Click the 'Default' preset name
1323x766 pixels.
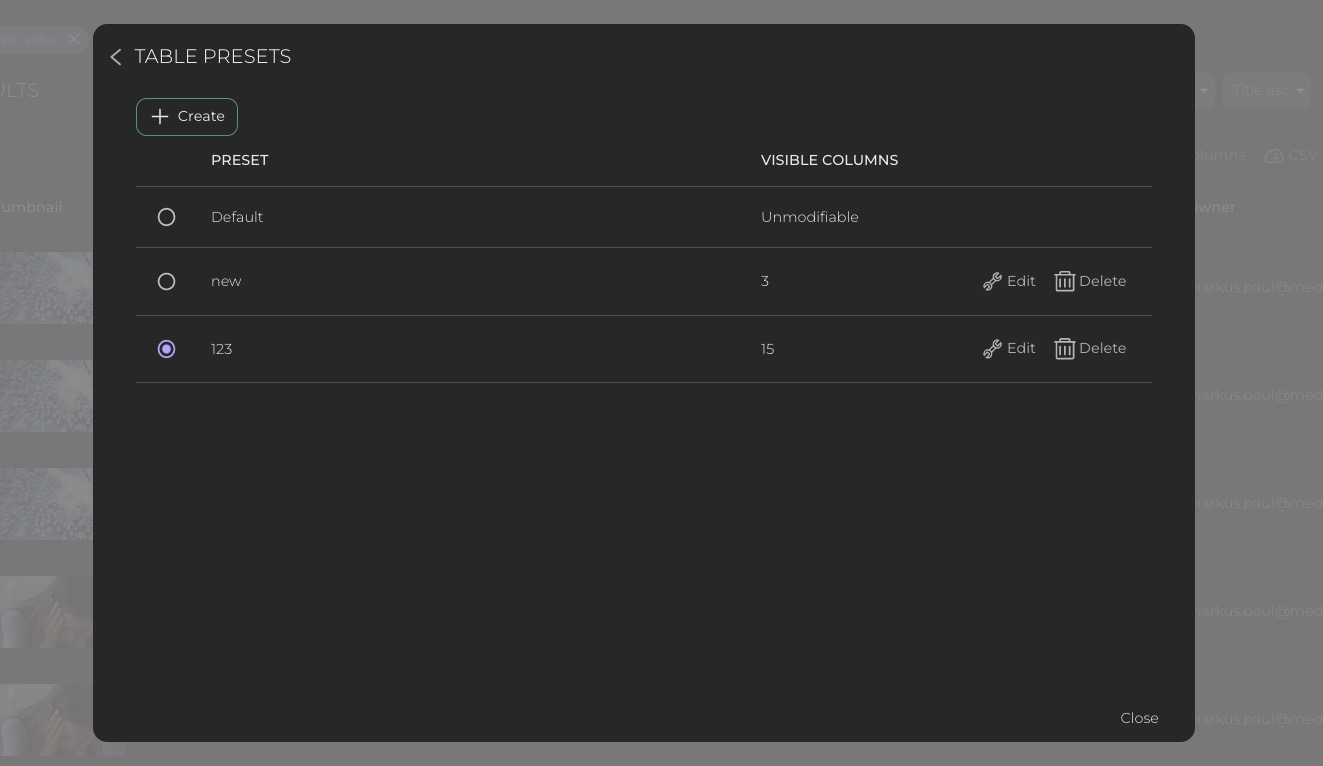pyautogui.click(x=237, y=217)
